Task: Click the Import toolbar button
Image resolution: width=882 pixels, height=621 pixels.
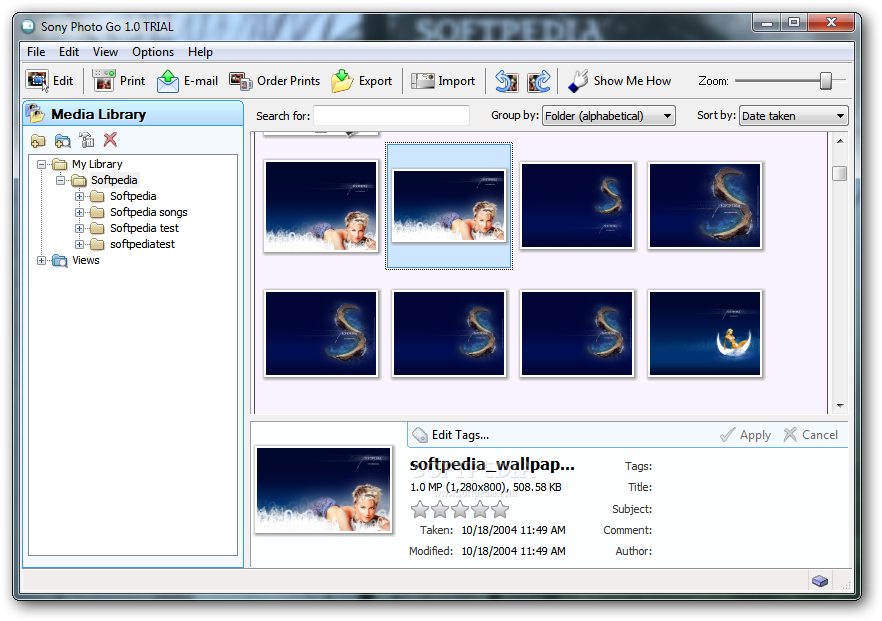Action: pos(443,81)
